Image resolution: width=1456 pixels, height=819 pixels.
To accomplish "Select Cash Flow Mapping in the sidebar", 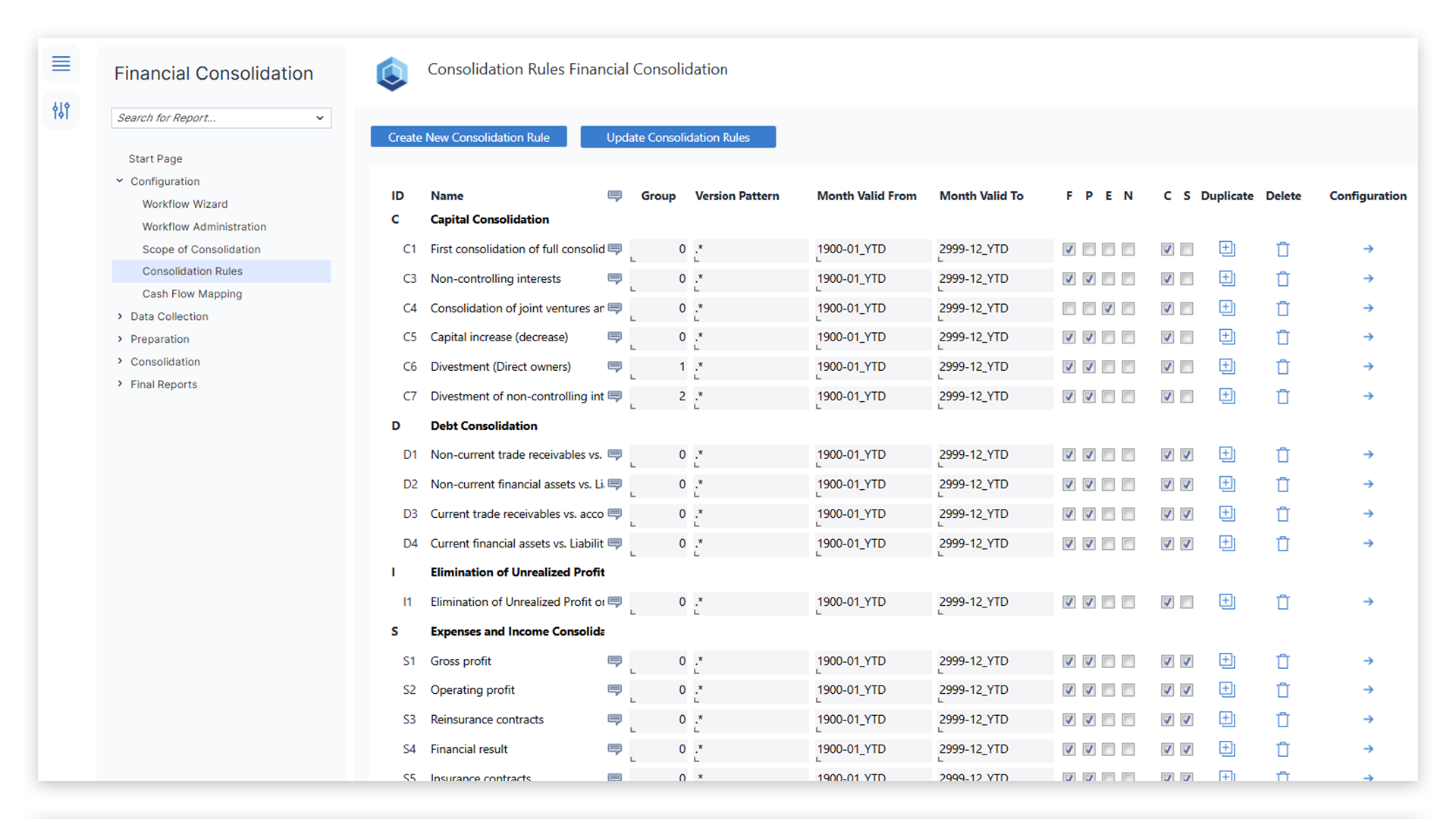I will 192,293.
